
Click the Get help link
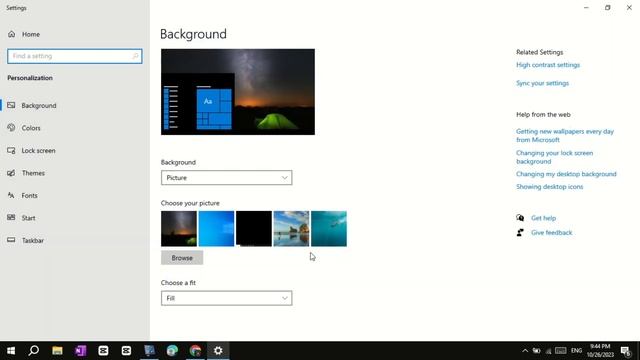pos(543,218)
